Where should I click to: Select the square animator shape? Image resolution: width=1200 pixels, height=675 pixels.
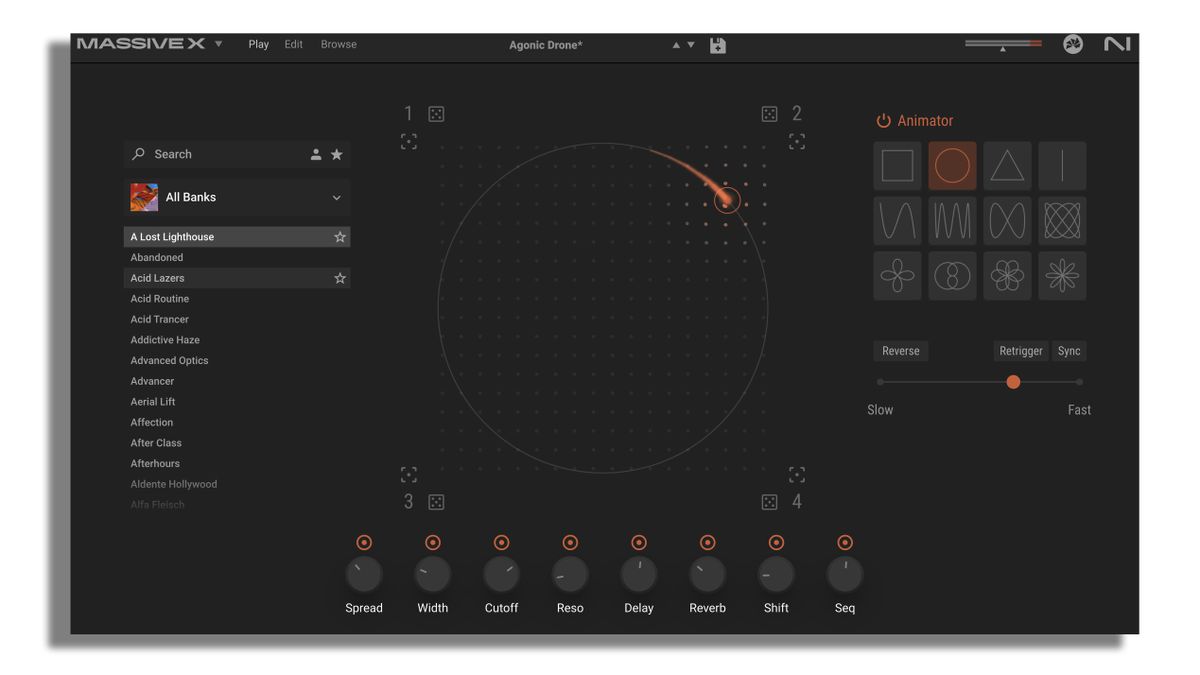897,166
